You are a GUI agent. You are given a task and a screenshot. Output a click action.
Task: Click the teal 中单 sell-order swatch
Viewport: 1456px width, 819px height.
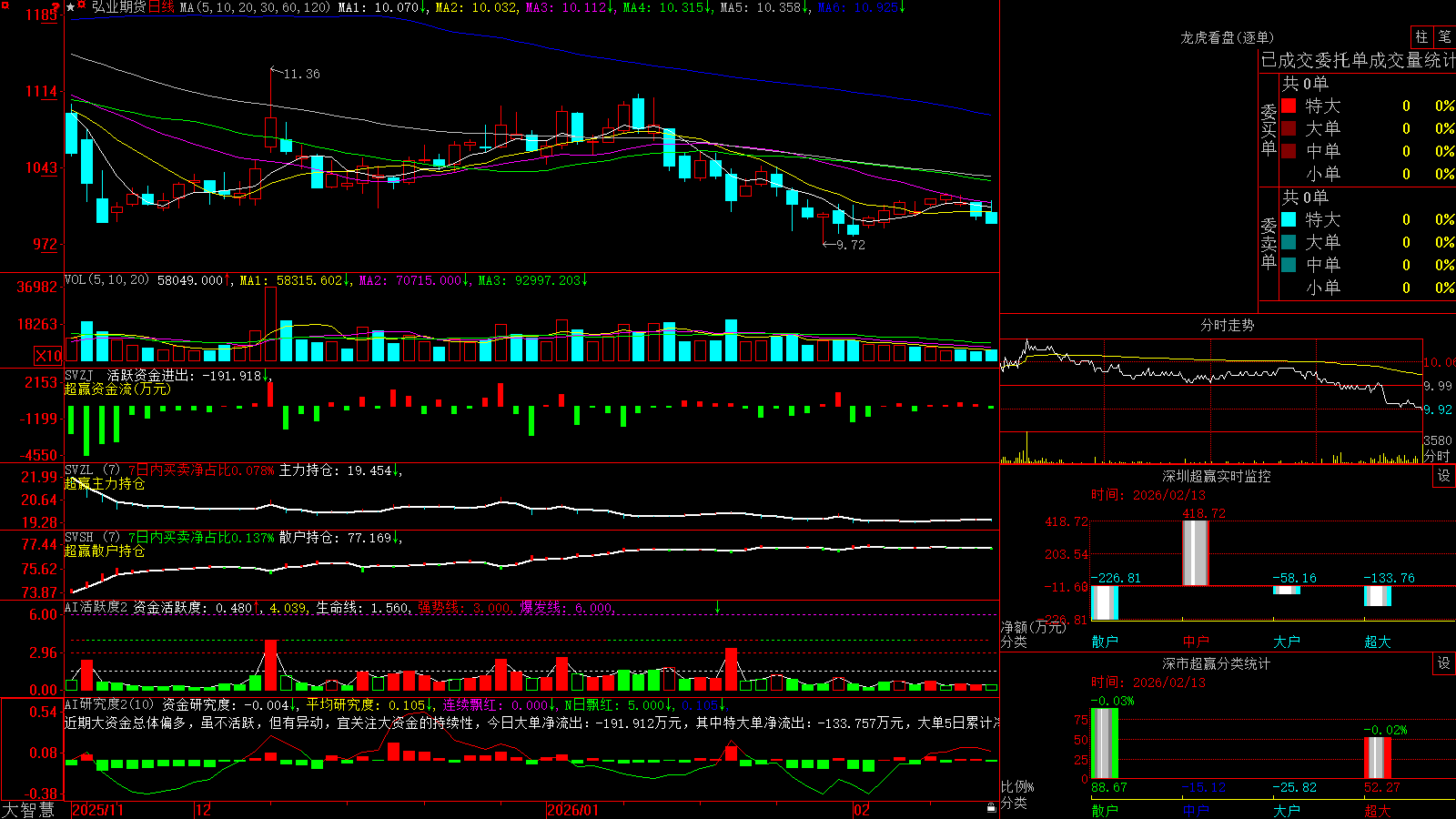coord(1289,265)
